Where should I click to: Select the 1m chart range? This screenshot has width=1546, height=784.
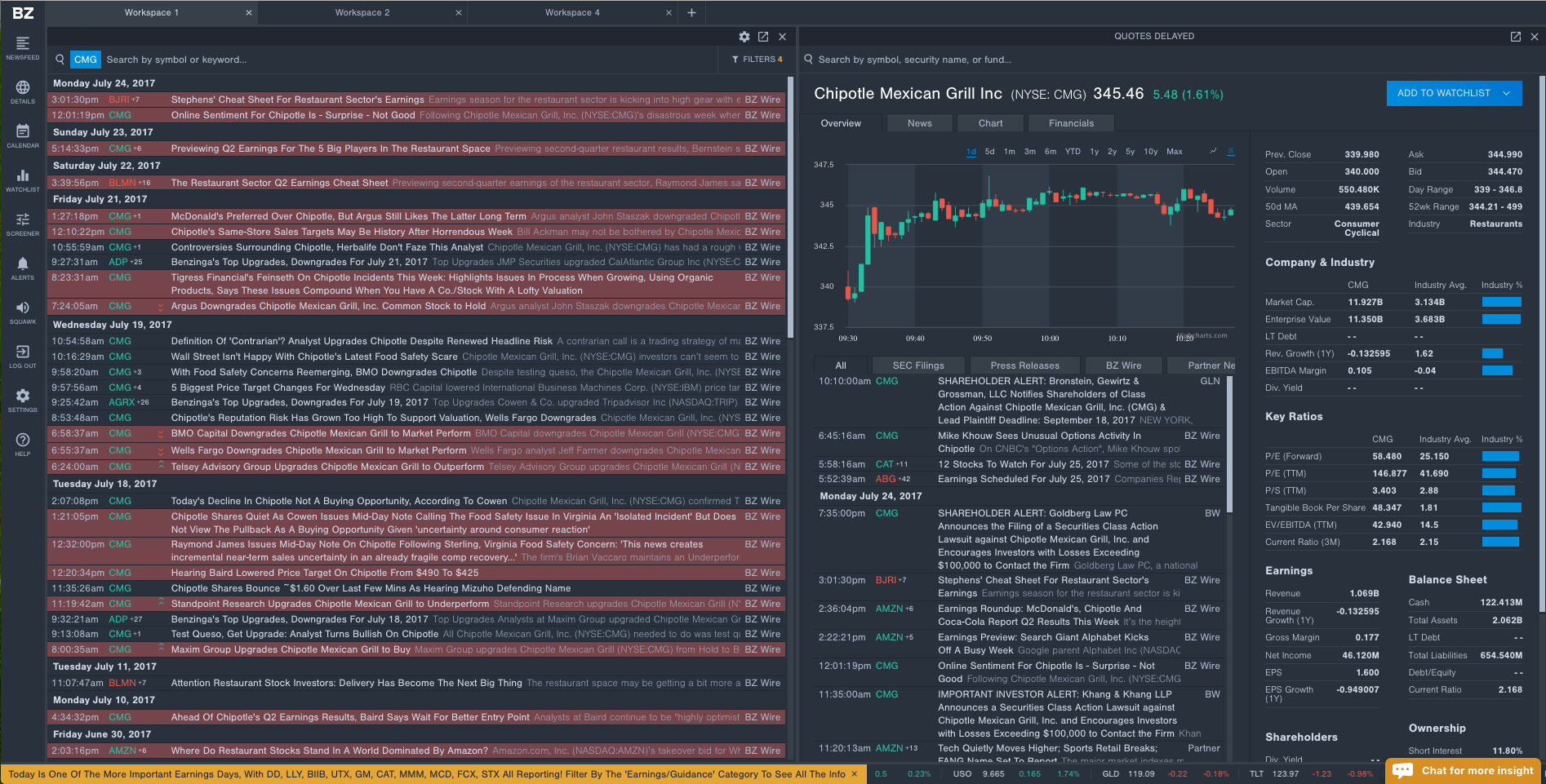[1010, 152]
